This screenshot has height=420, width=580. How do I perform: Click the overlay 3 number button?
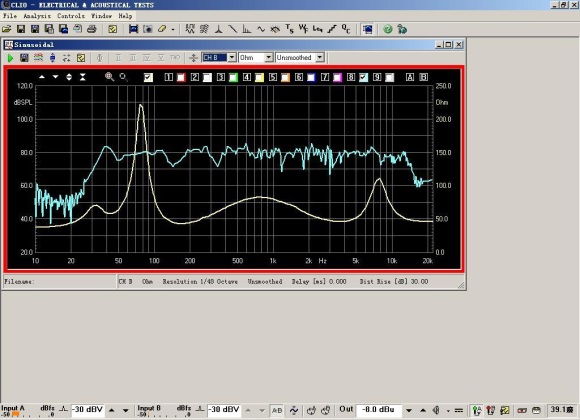[221, 77]
